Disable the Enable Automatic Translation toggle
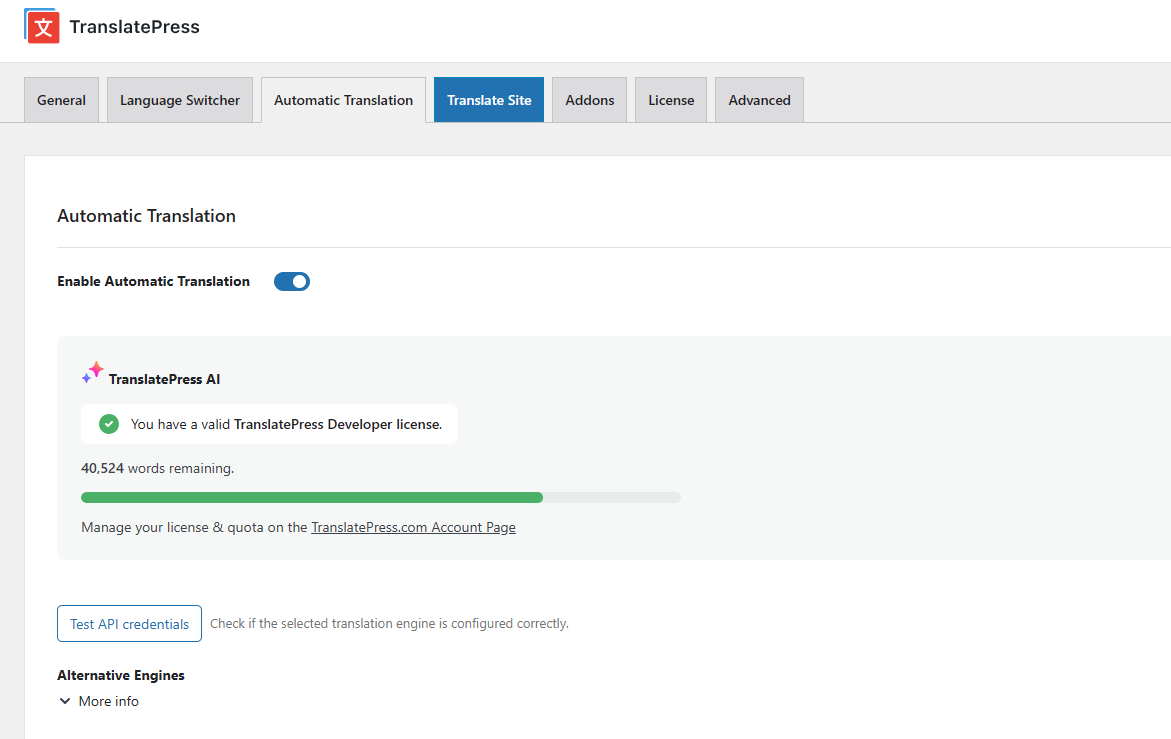Screen dimensions: 1171x739 point(291,281)
